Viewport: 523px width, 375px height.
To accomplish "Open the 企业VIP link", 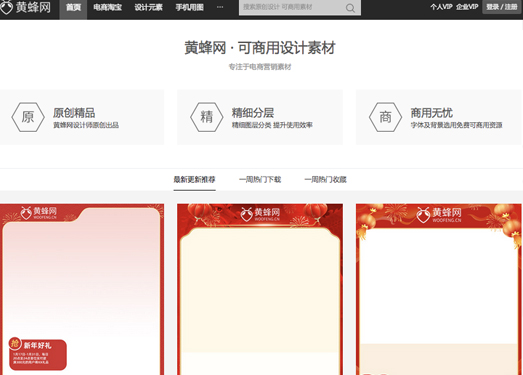I will [x=467, y=7].
